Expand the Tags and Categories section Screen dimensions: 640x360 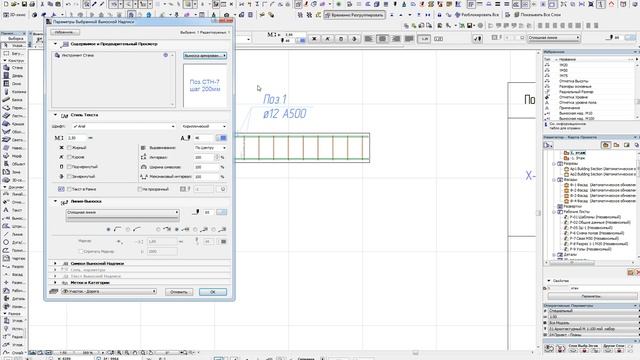click(x=56, y=282)
